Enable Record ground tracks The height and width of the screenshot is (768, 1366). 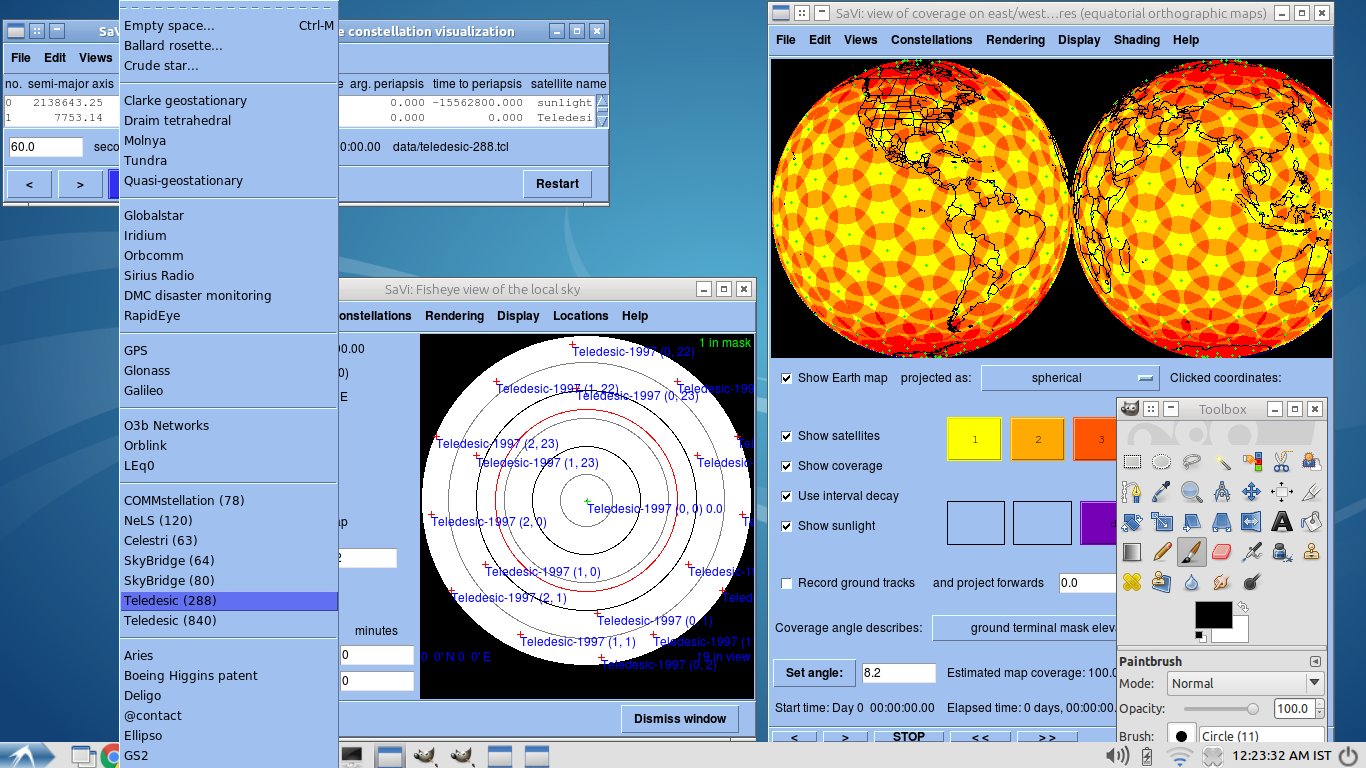(x=787, y=583)
